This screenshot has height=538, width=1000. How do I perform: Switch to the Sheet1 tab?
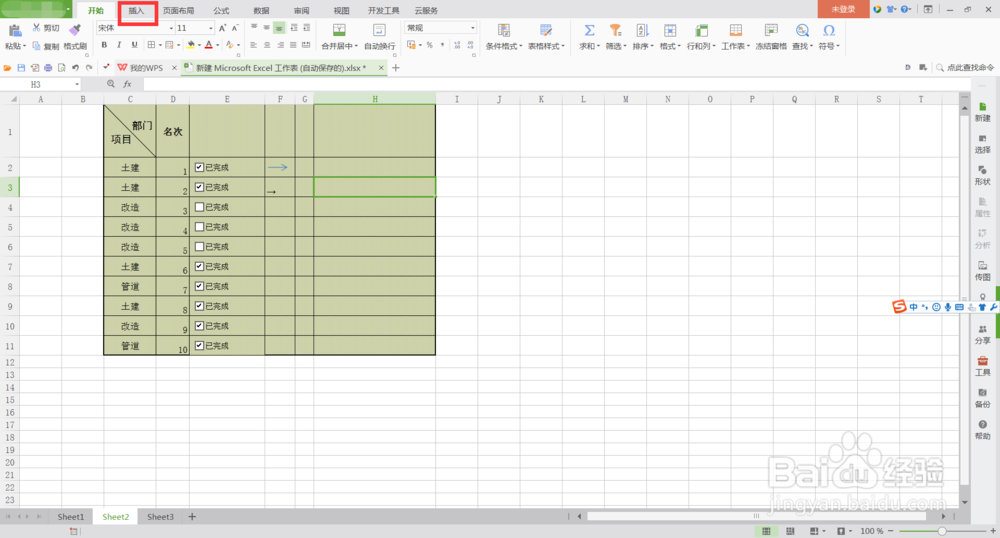pyautogui.click(x=71, y=516)
